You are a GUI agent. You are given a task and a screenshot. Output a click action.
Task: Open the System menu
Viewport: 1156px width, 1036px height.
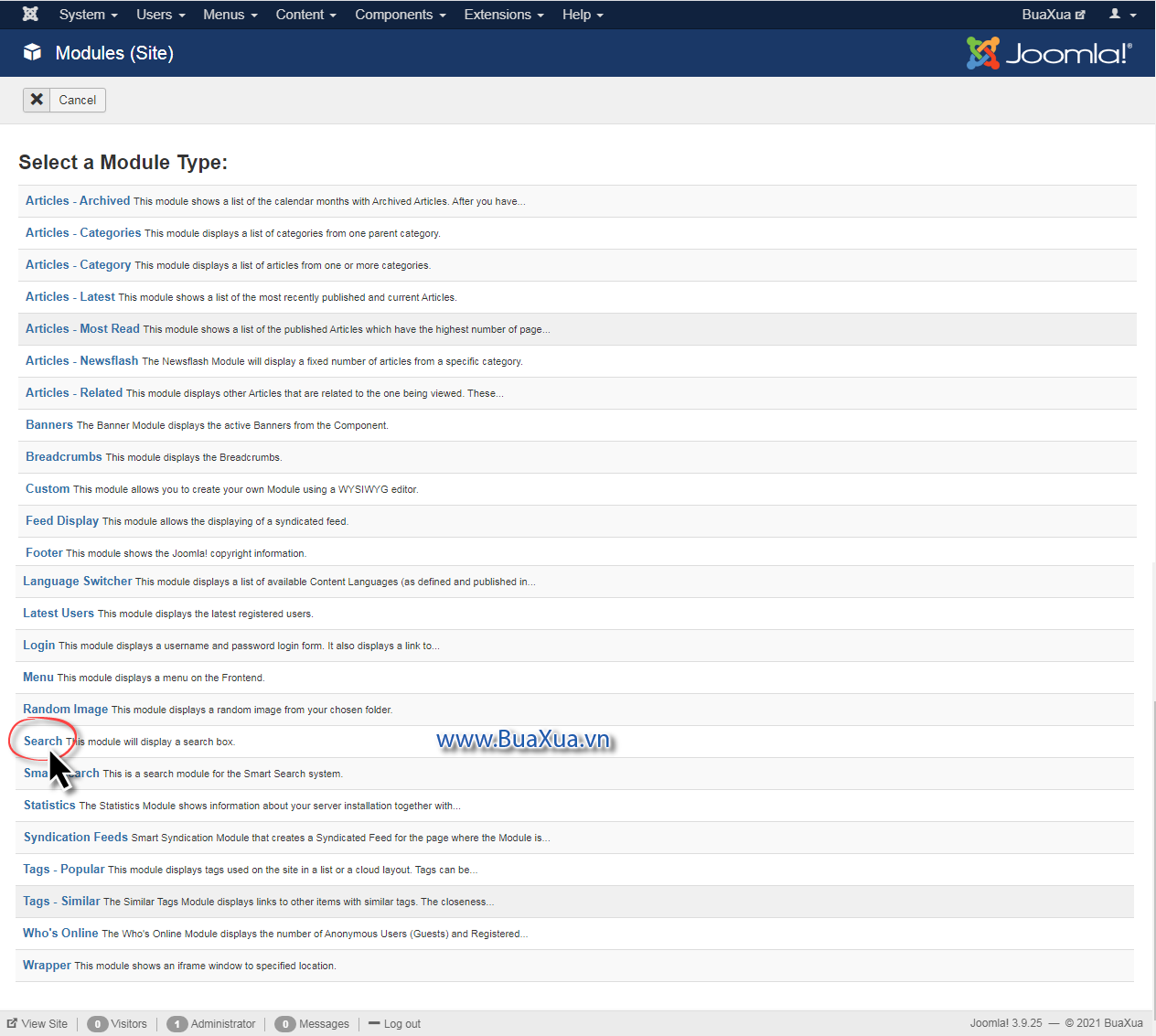click(x=88, y=15)
